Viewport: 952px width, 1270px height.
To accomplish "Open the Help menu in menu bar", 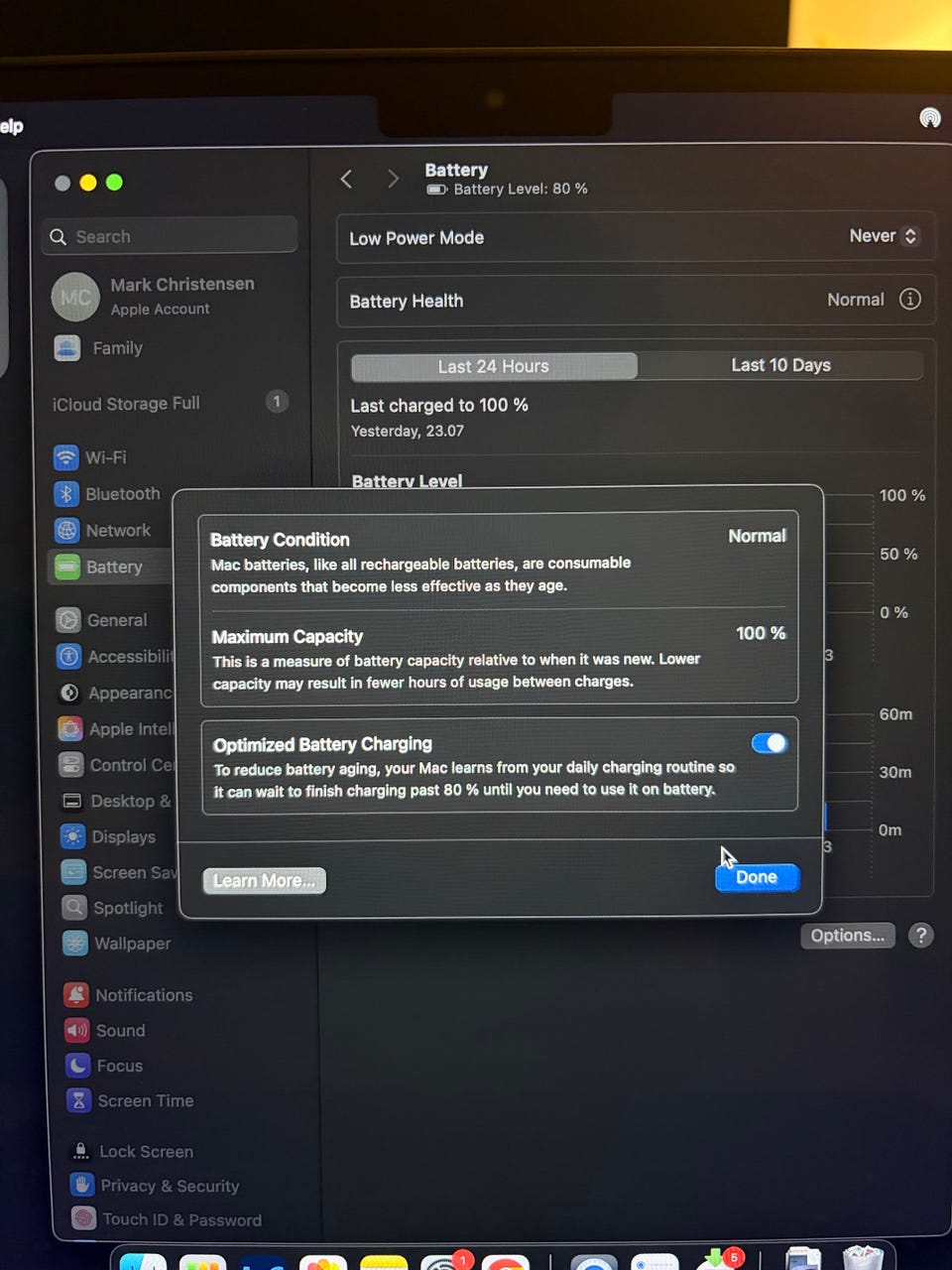I will [x=11, y=126].
